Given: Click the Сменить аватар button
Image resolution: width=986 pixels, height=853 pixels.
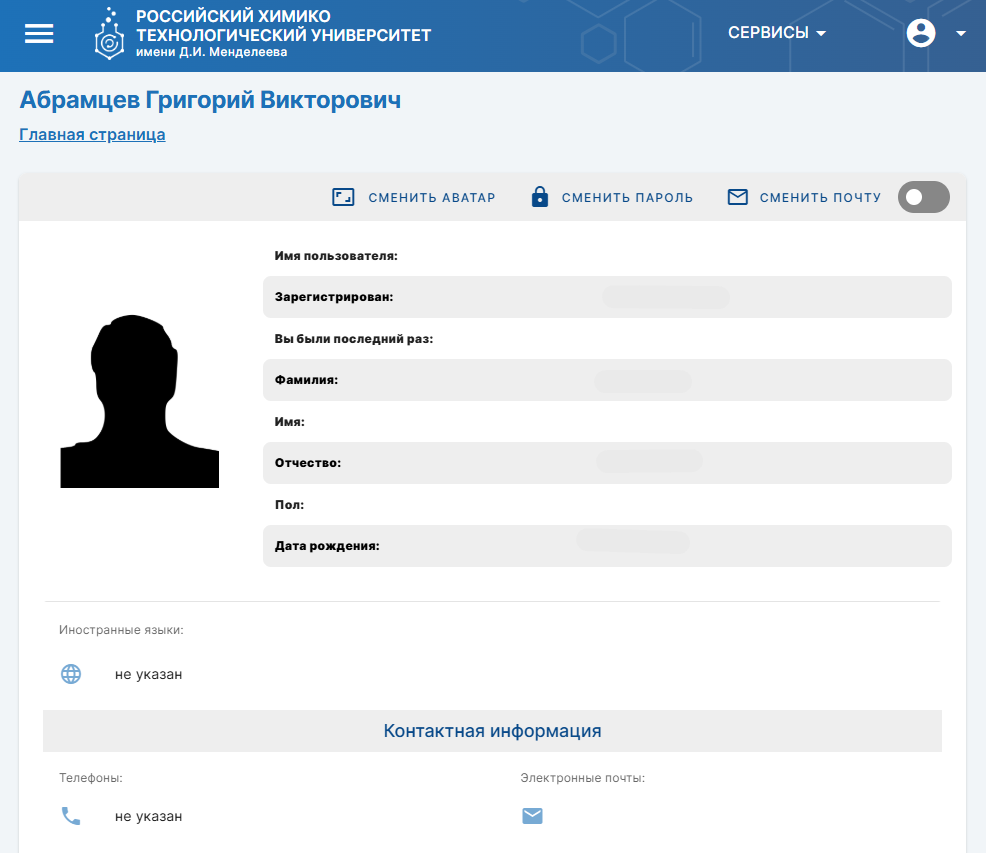Looking at the screenshot, I should [x=431, y=197].
